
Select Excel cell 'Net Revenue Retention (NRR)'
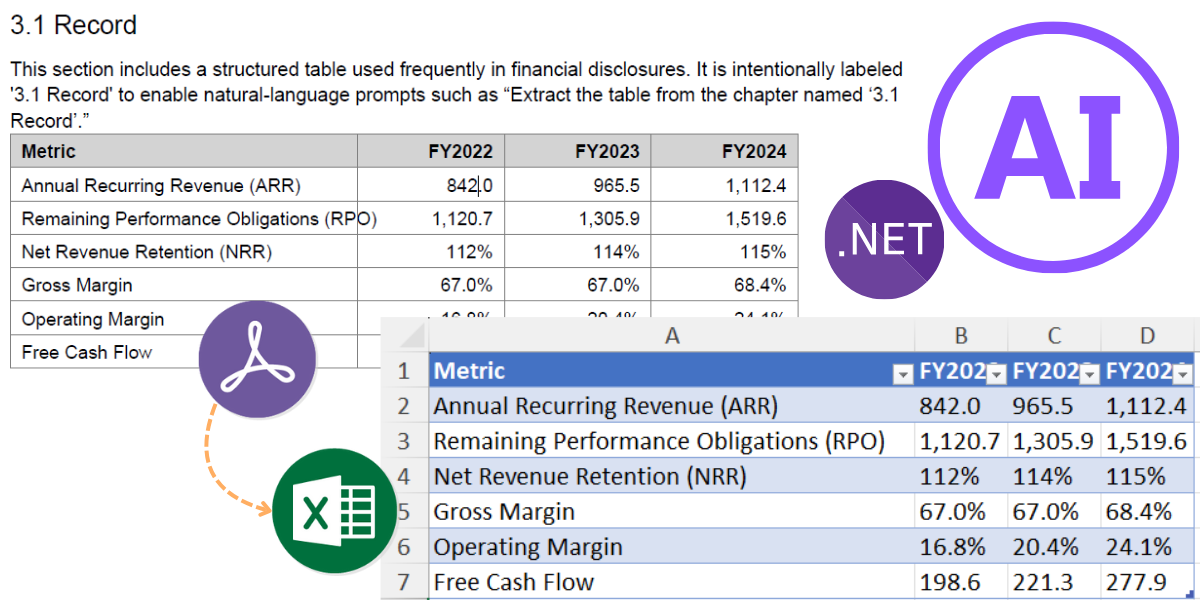(x=671, y=476)
